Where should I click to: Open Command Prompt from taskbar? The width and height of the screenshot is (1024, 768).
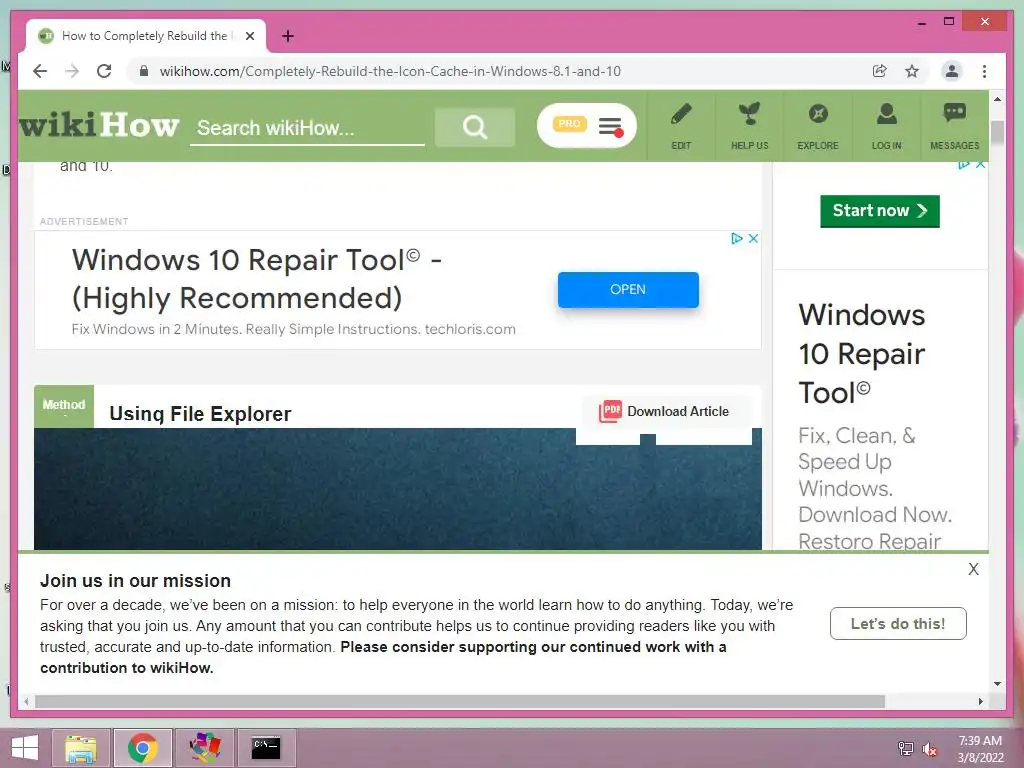pos(266,748)
